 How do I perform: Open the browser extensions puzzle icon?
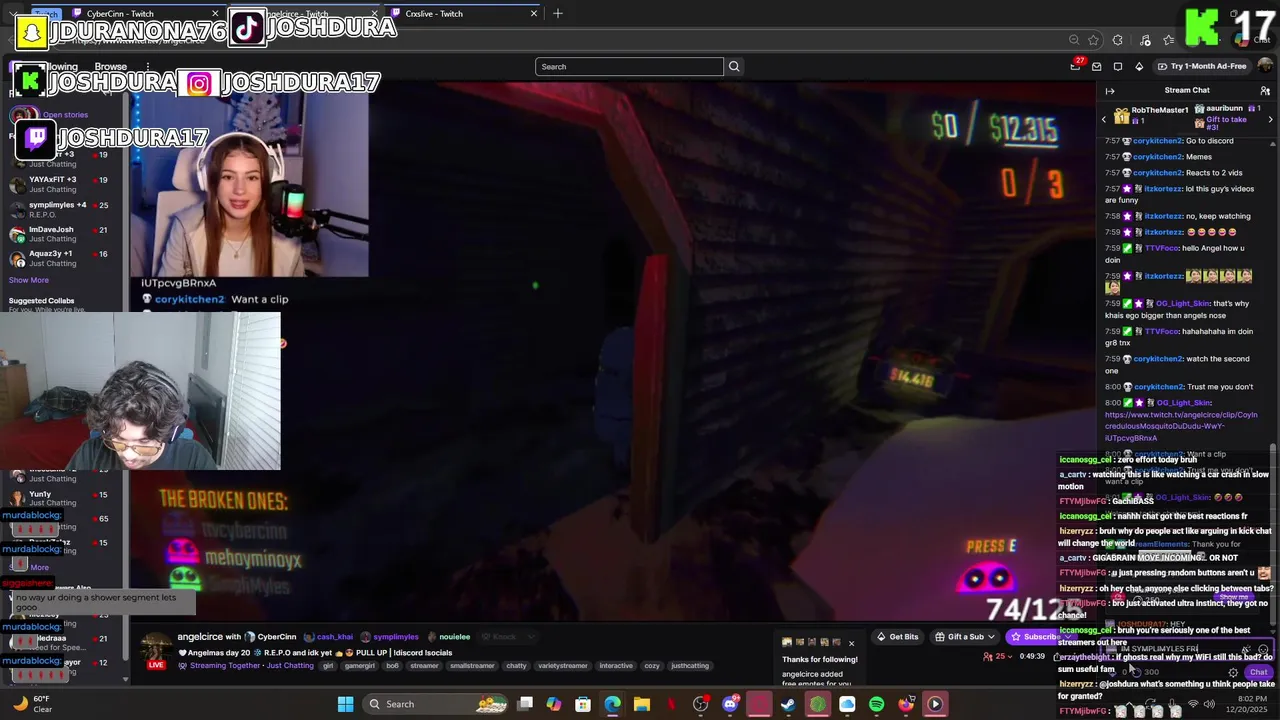pyautogui.click(x=1118, y=40)
